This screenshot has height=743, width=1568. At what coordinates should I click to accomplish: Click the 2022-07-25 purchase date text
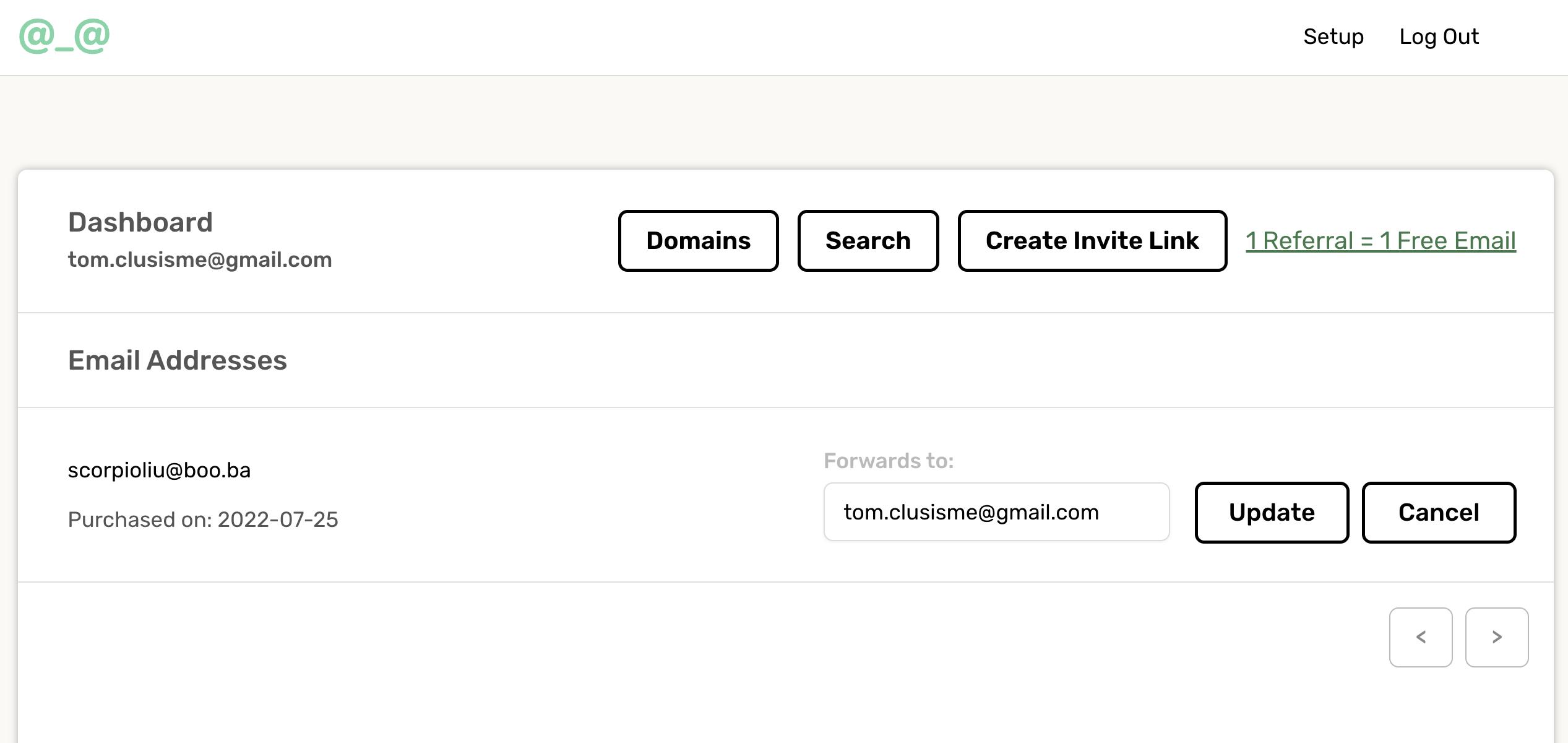point(278,519)
